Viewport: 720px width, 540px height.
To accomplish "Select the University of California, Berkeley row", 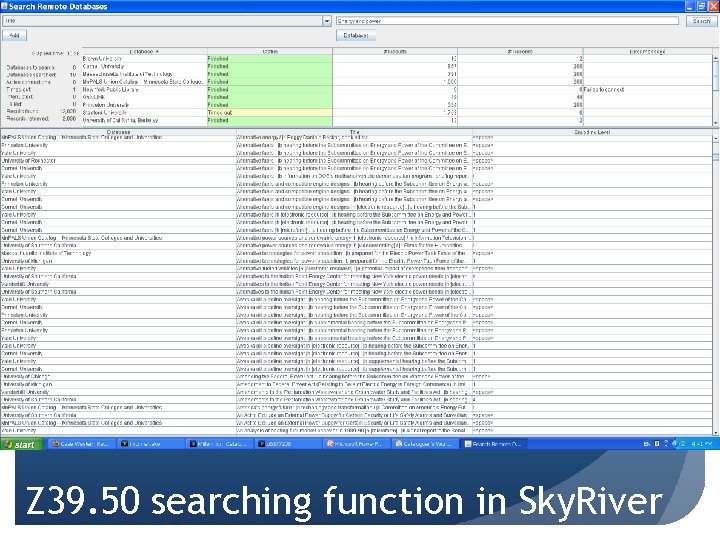I will [397, 120].
